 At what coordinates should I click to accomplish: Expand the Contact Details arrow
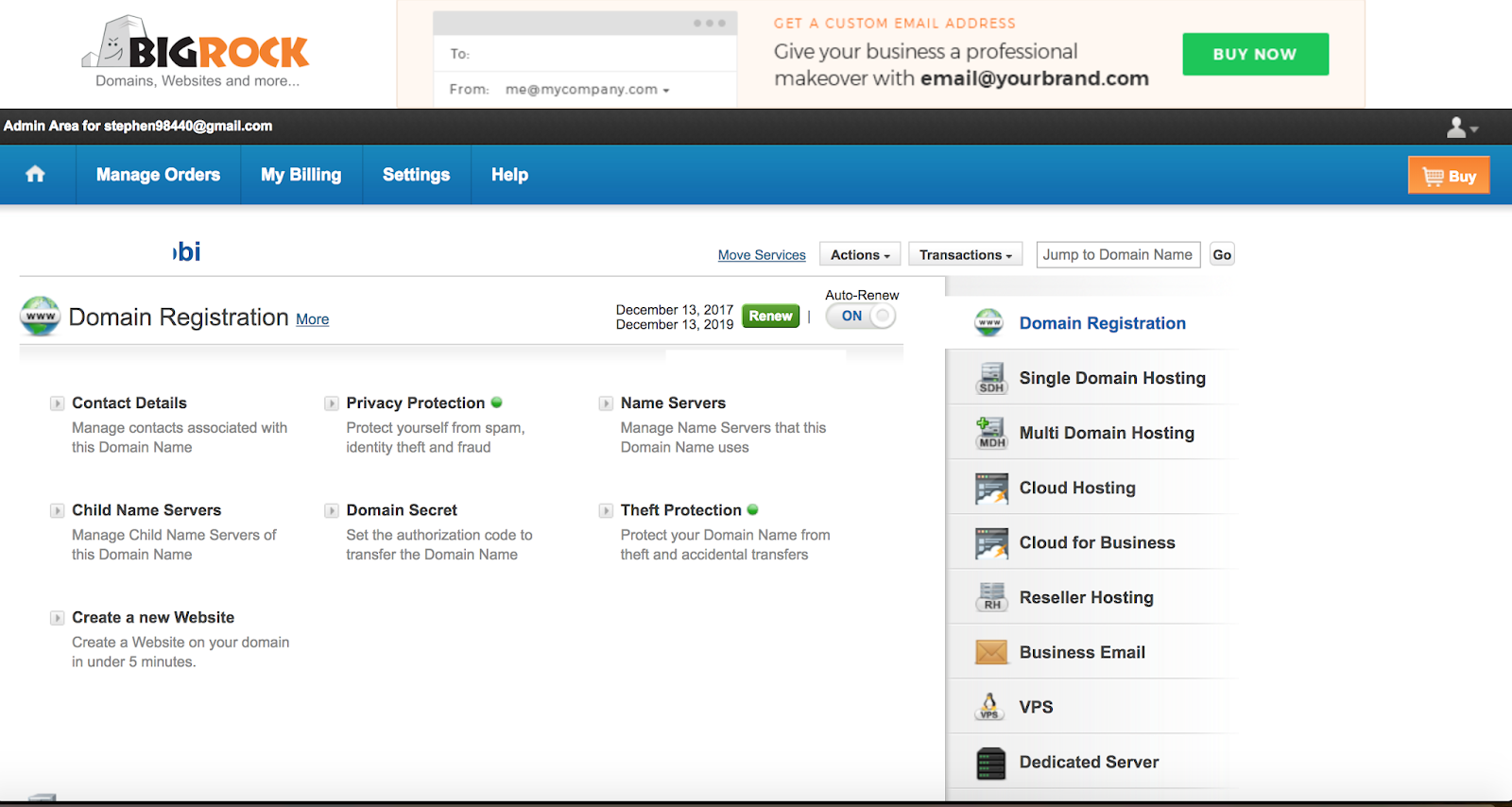tap(58, 403)
